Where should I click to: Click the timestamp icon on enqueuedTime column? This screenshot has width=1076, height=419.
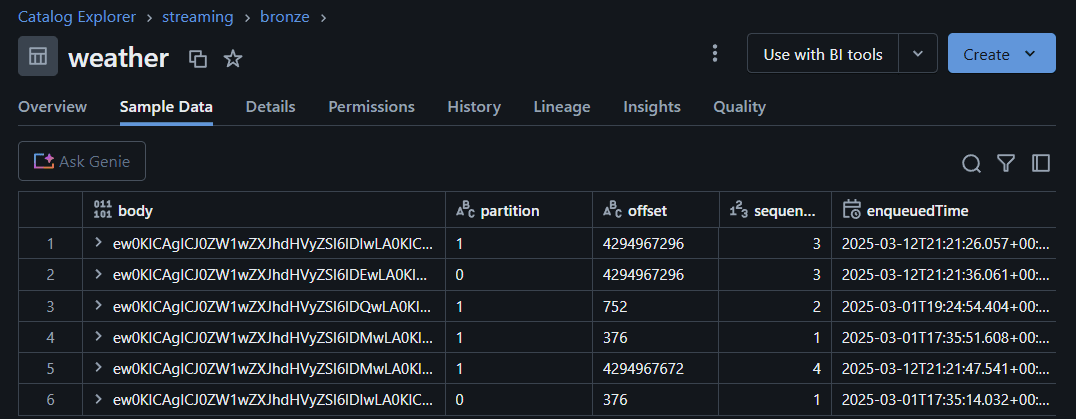(x=852, y=210)
